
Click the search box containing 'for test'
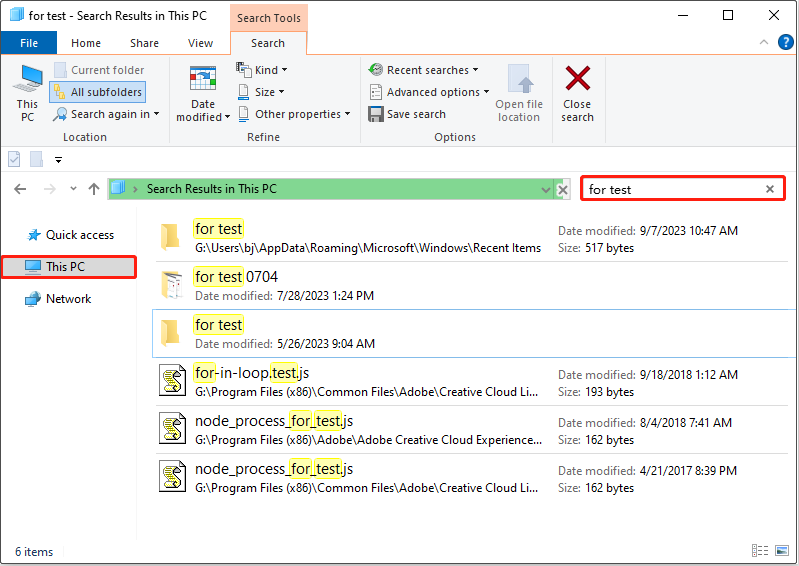click(x=670, y=189)
